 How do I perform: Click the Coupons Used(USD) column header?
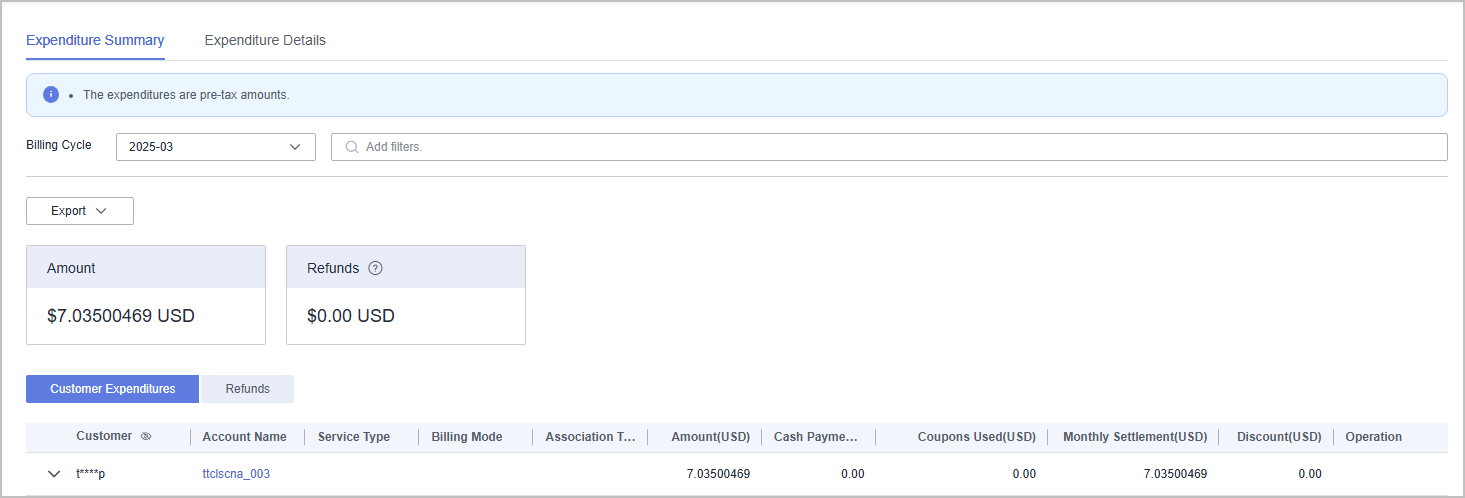(976, 437)
